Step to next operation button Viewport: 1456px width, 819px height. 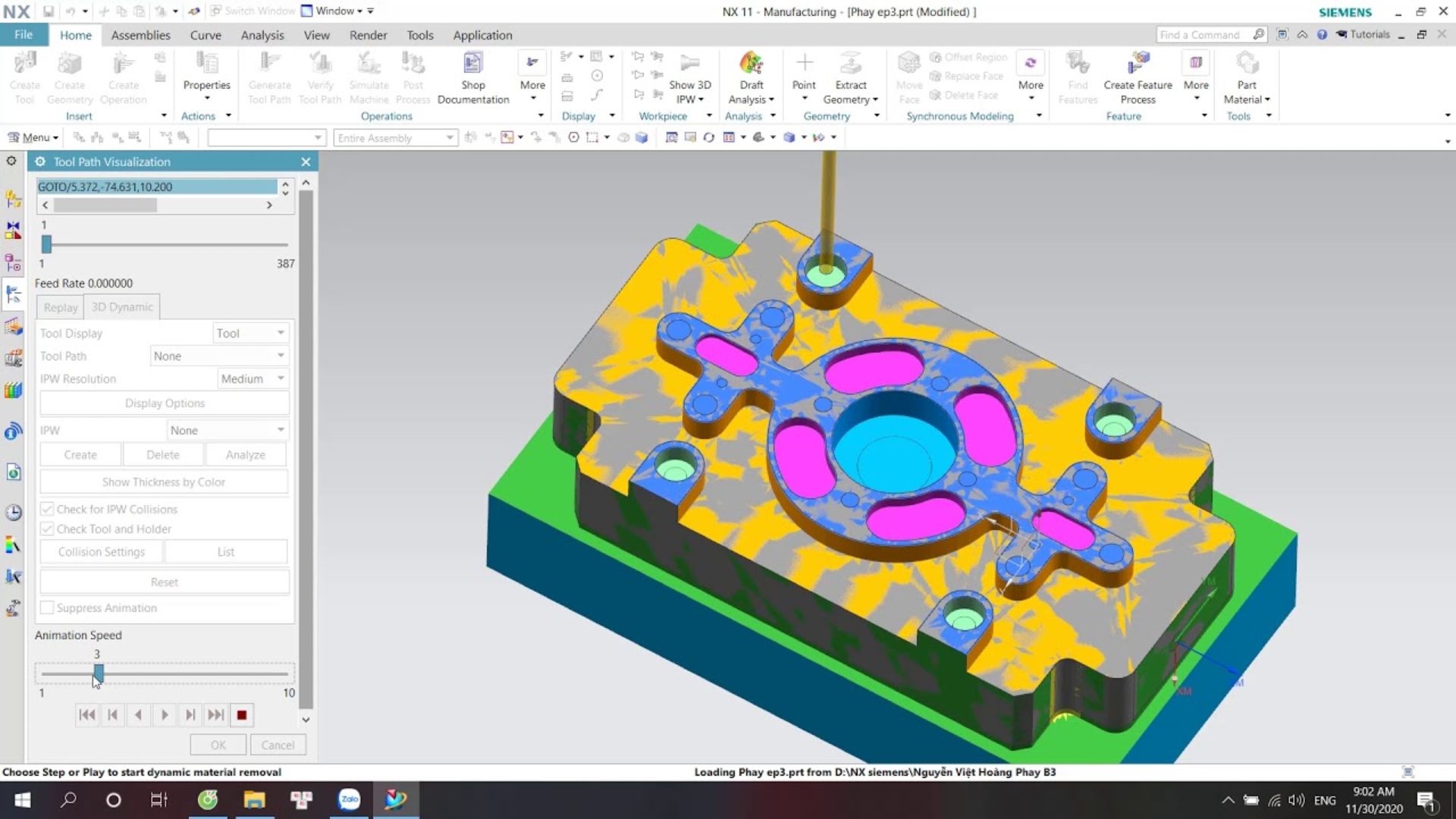[216, 714]
